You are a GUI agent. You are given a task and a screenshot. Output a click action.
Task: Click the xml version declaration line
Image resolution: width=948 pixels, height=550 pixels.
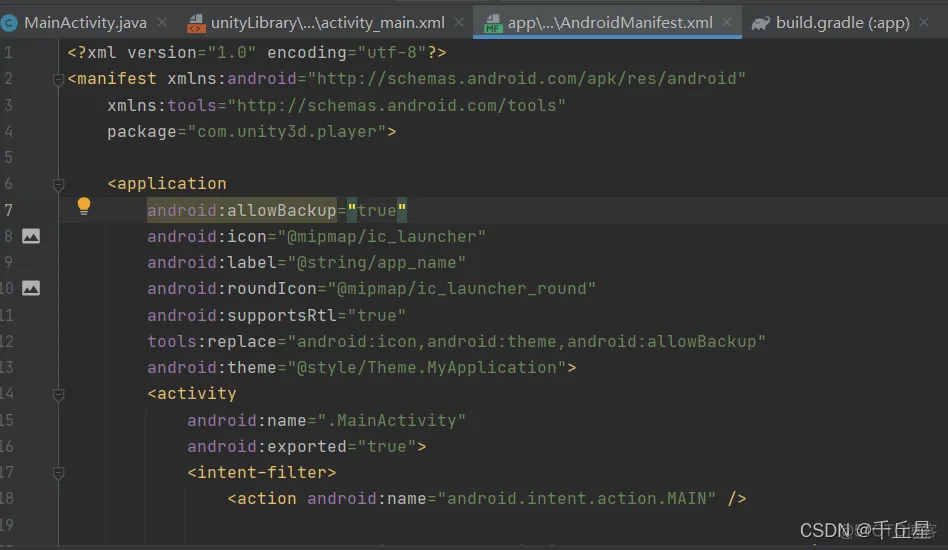[x=257, y=53]
